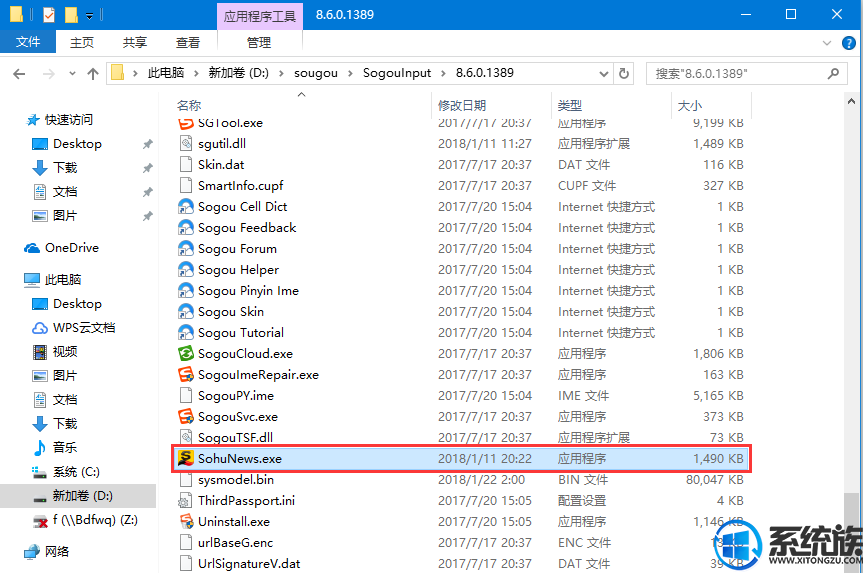This screenshot has height=573, width=863.
Task: Select the SogouCloud.exe file icon
Action: 186,353
